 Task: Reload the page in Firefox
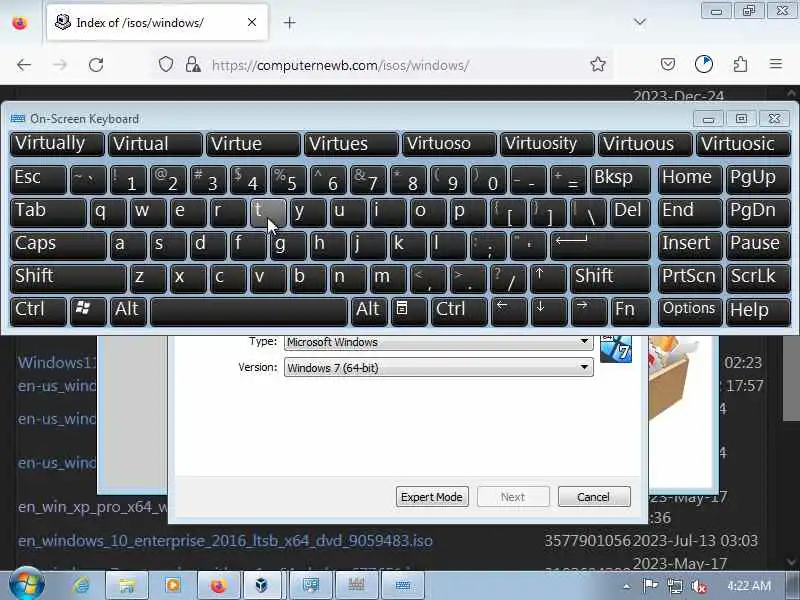coord(96,65)
